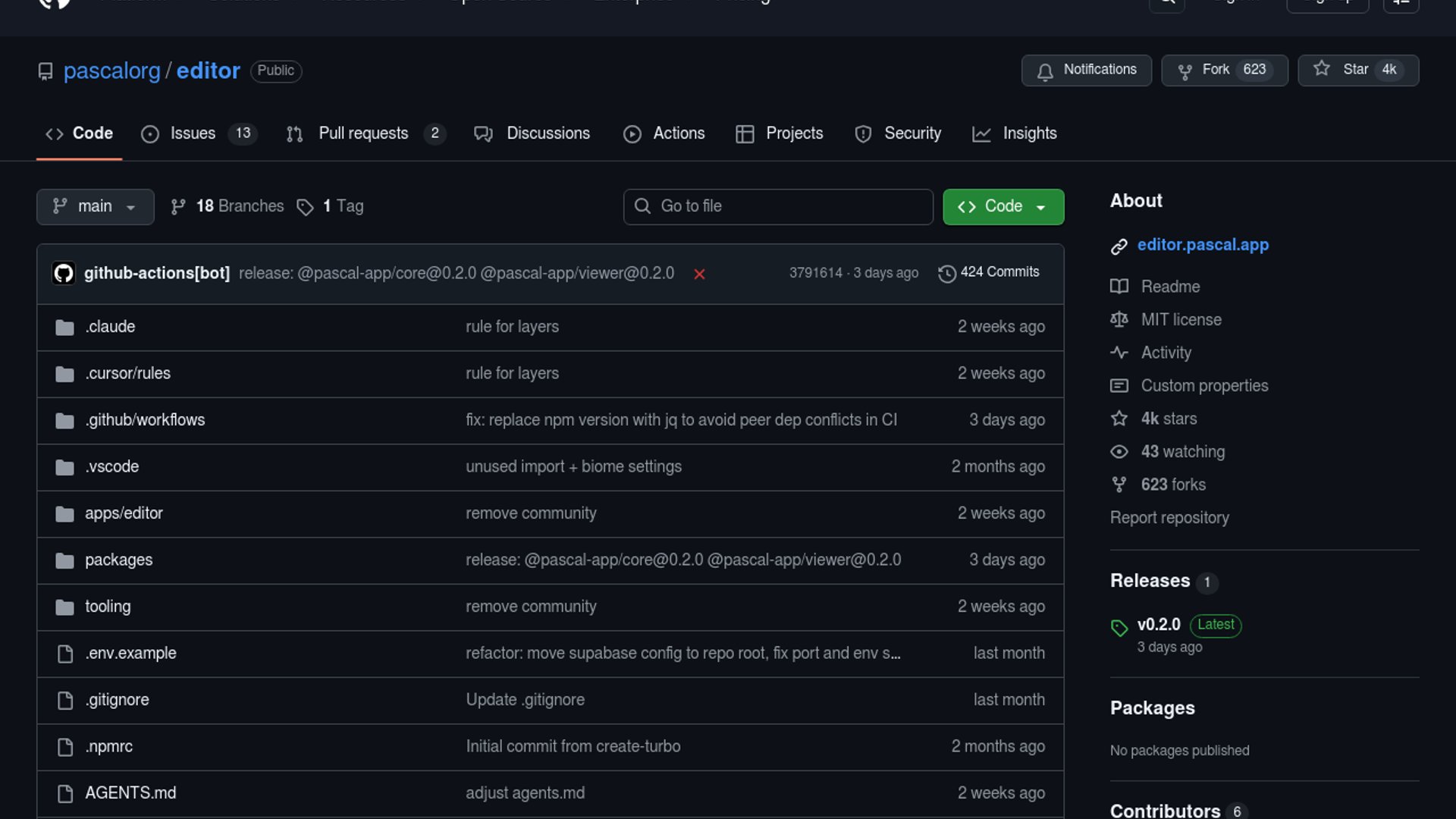This screenshot has width=1456, height=819.
Task: Open release v0.2.0
Action: (x=1159, y=625)
